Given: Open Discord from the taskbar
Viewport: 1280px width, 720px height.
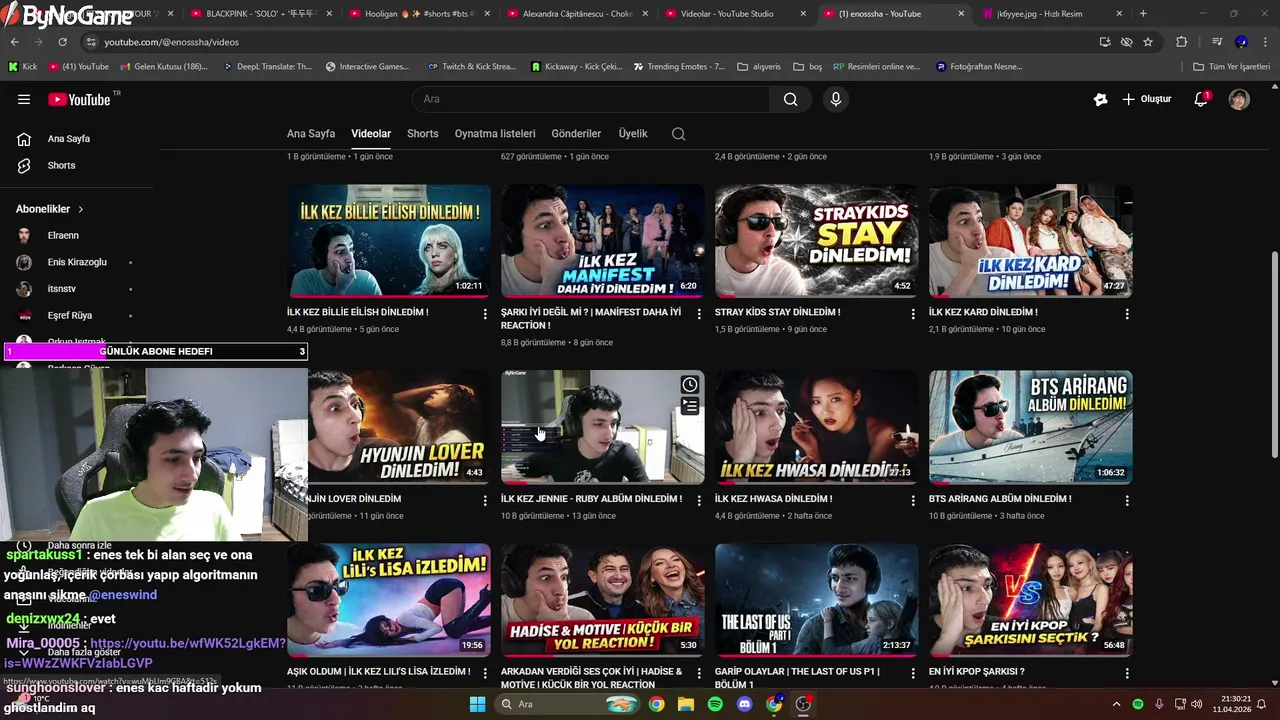Looking at the screenshot, I should coord(744,704).
